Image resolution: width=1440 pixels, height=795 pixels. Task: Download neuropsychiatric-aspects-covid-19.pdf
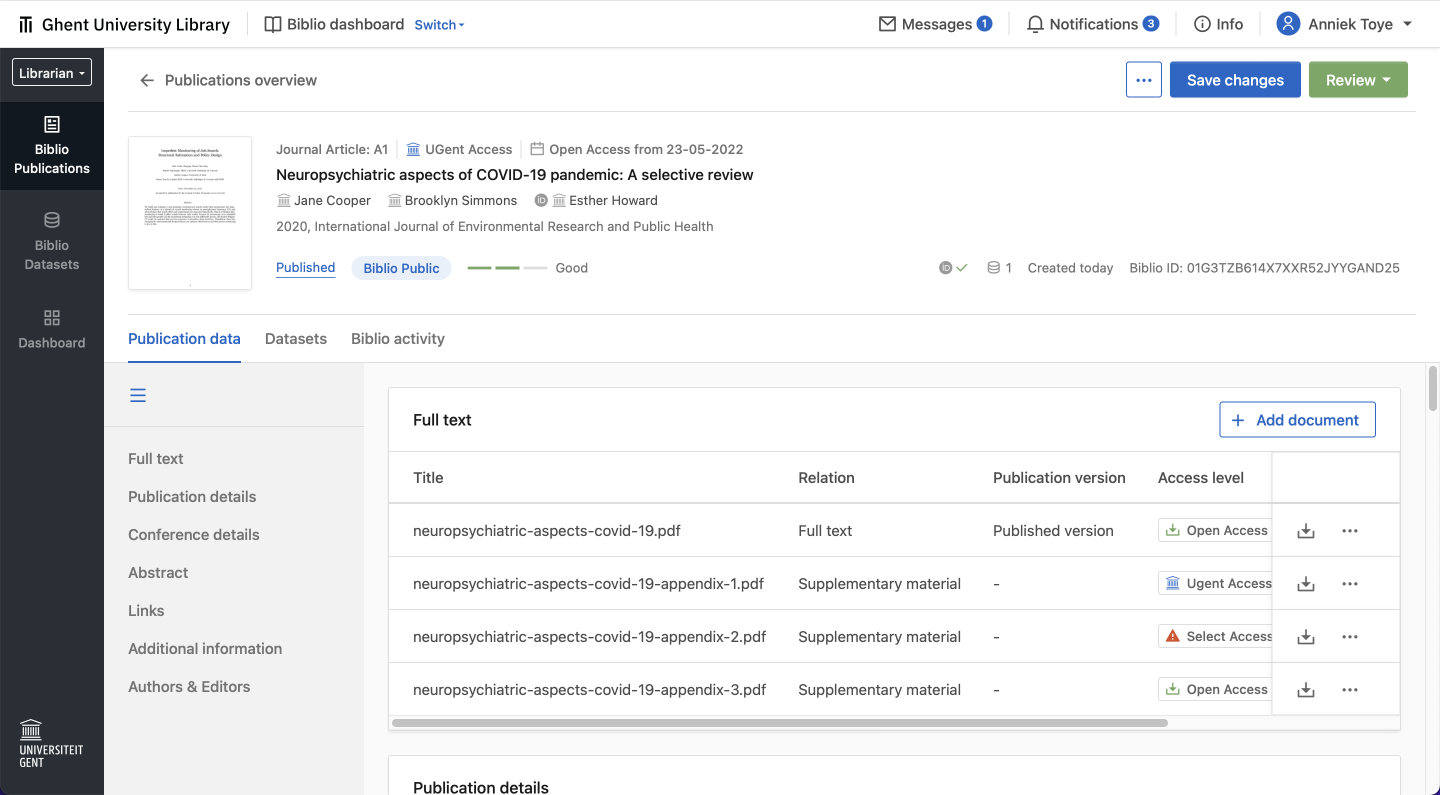[x=1305, y=530]
